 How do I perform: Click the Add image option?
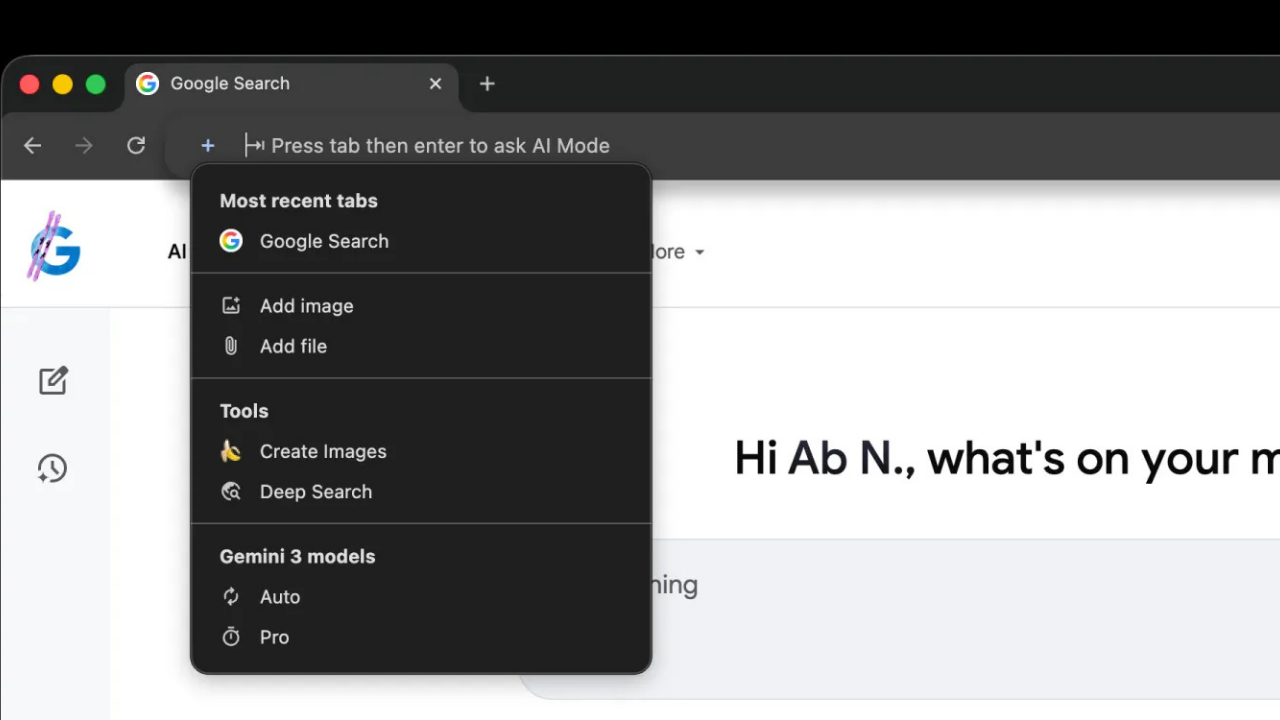point(306,306)
